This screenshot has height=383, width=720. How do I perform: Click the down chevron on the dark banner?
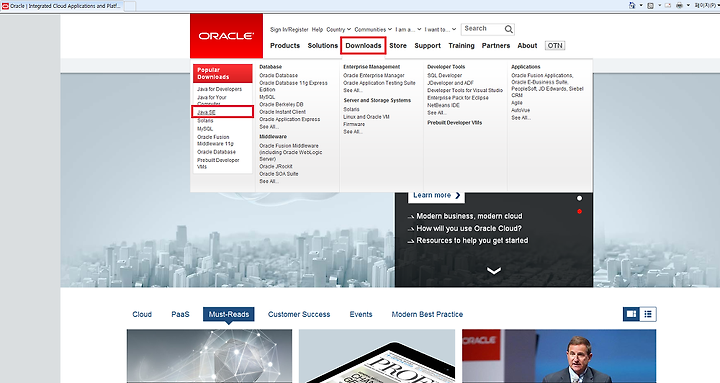[x=494, y=271]
